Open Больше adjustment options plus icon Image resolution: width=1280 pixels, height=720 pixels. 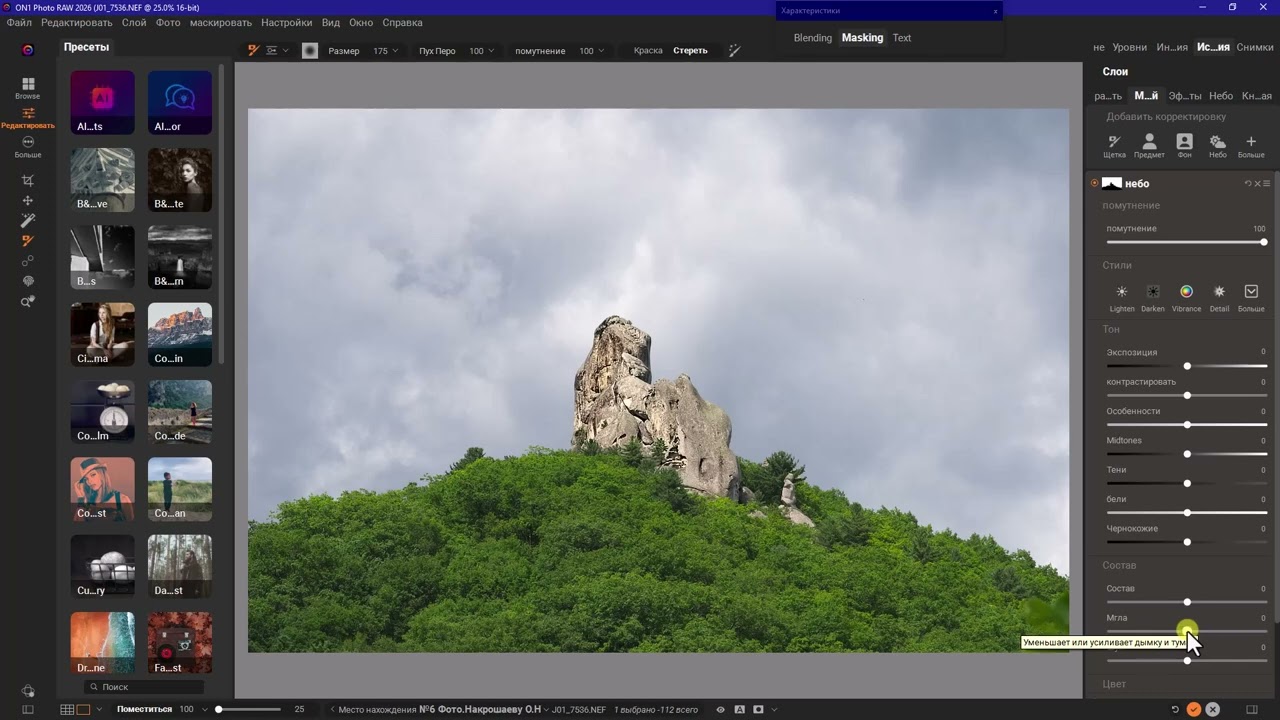click(1251, 146)
